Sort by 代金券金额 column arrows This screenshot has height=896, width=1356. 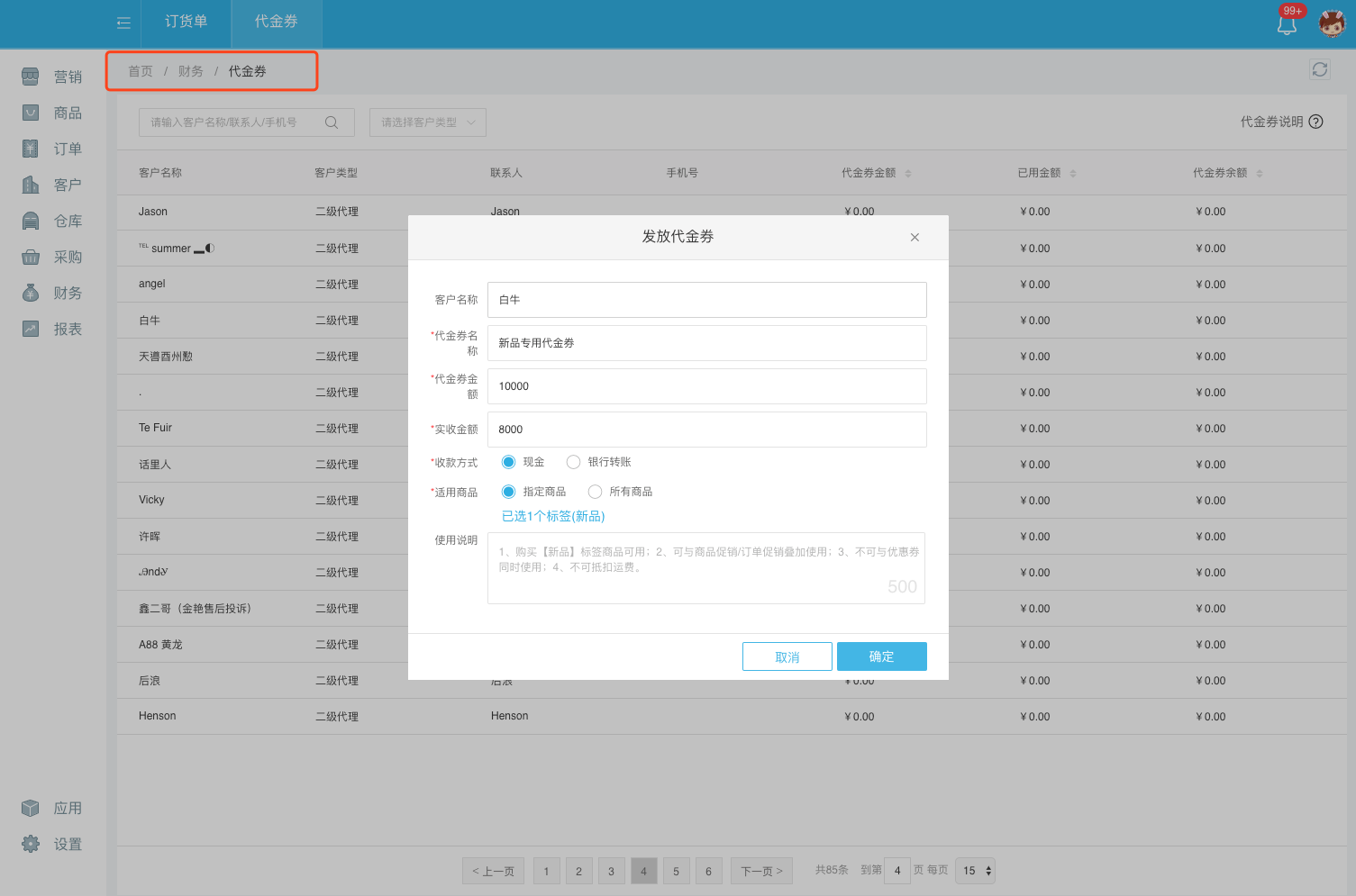(907, 173)
